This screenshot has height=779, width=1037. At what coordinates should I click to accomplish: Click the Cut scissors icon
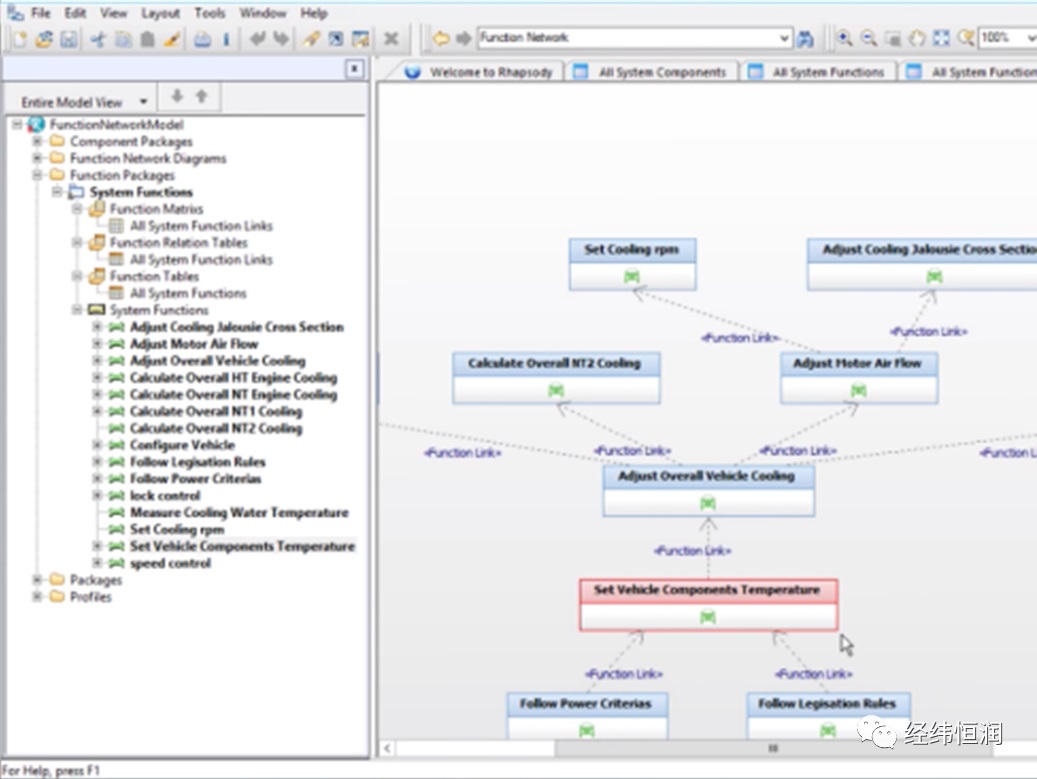click(x=98, y=39)
